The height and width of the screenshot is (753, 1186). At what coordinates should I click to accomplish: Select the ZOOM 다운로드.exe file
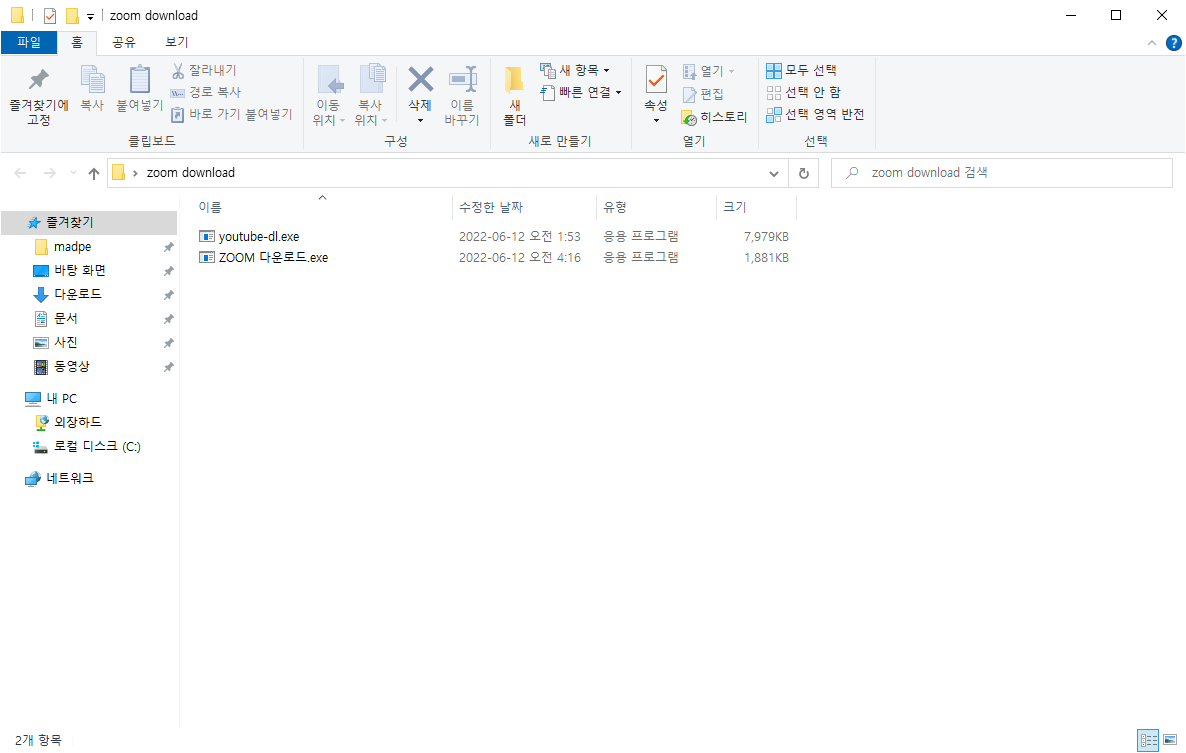273,258
